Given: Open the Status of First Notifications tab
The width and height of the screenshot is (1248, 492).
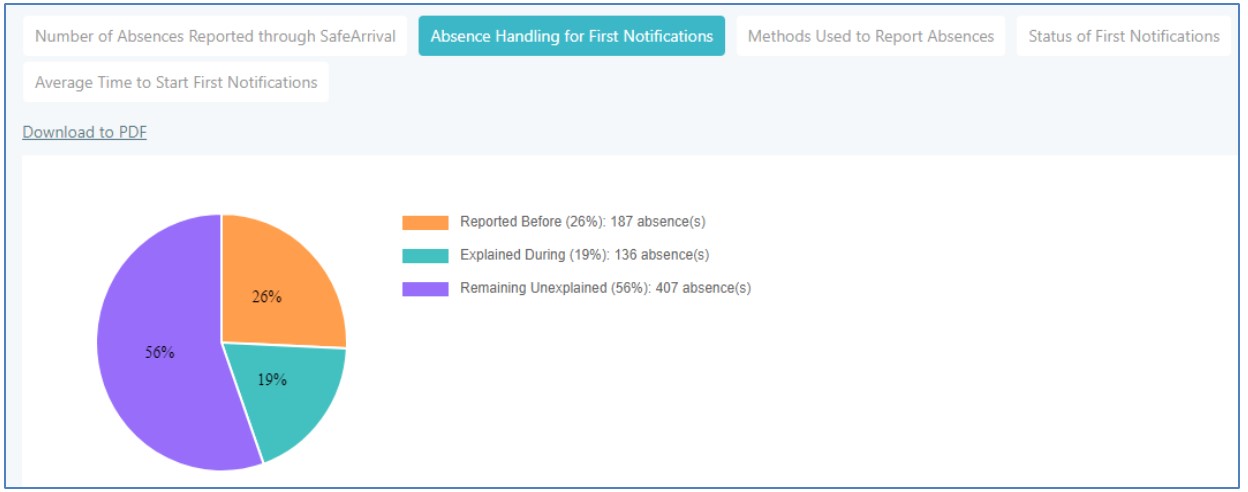Looking at the screenshot, I should click(x=1123, y=36).
